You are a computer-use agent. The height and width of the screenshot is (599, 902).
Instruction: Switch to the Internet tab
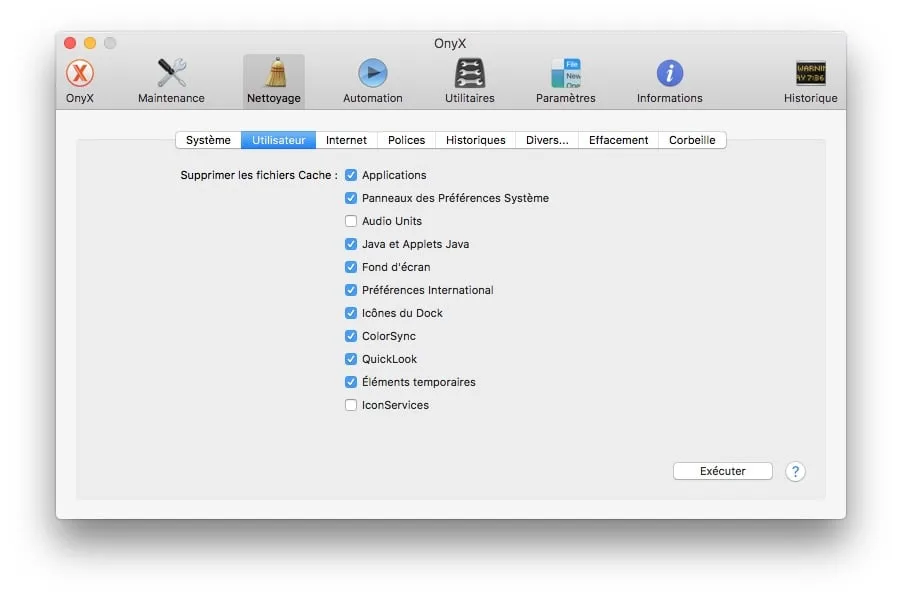(x=346, y=140)
